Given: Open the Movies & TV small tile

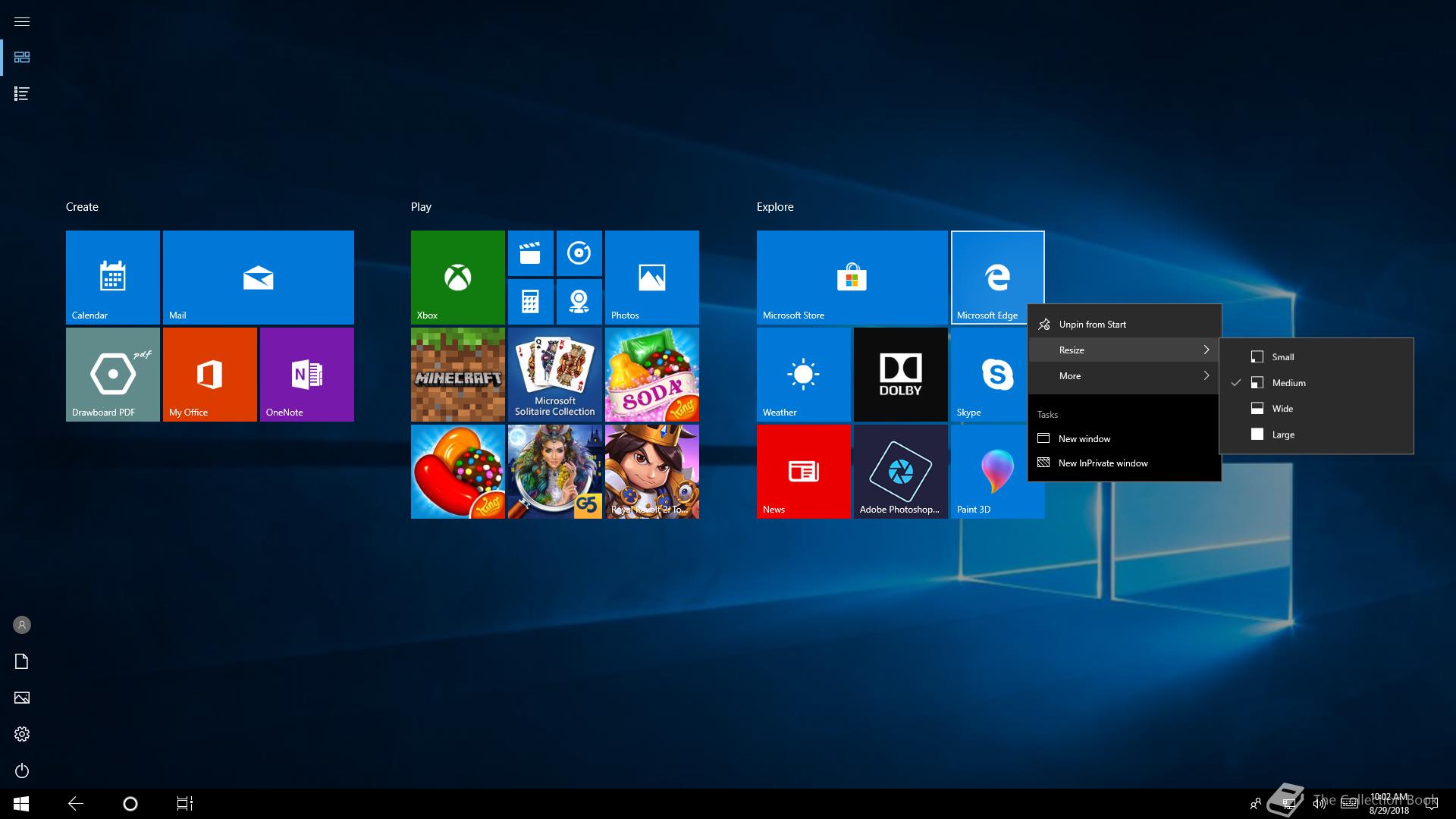Looking at the screenshot, I should 531,253.
